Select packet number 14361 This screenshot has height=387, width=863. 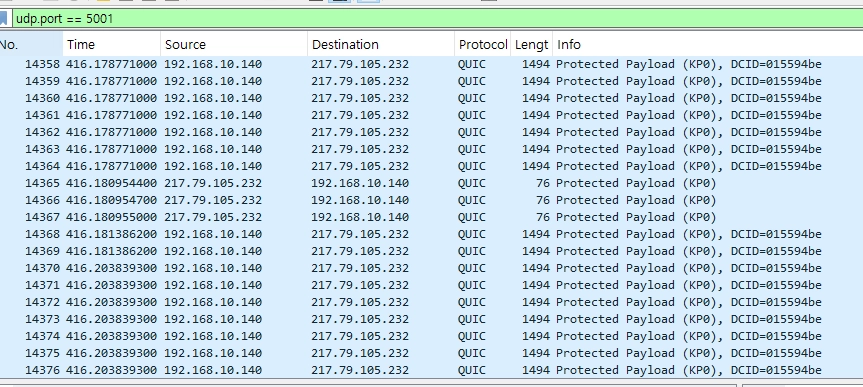tap(432, 115)
